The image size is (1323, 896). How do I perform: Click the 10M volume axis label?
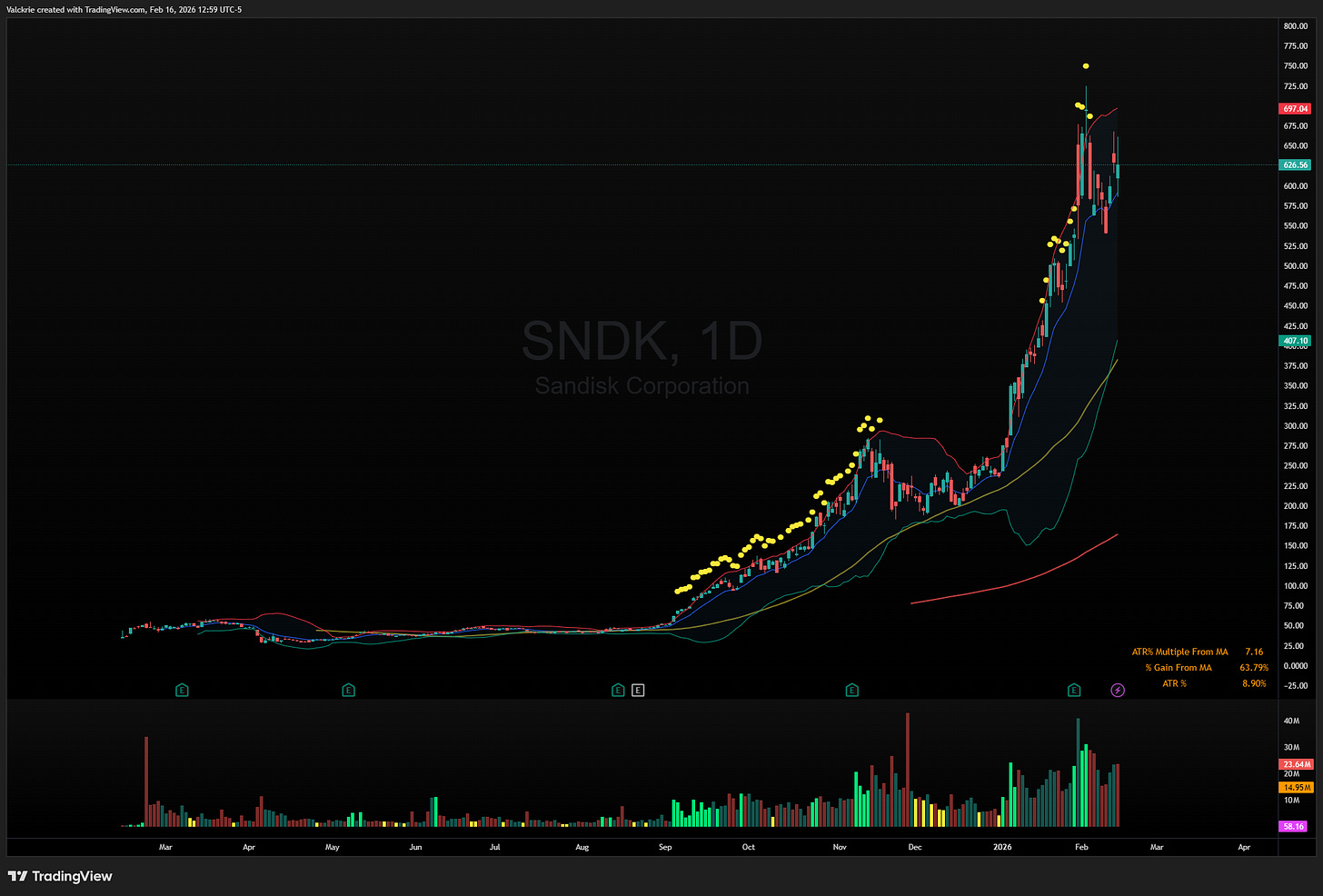tap(1291, 801)
